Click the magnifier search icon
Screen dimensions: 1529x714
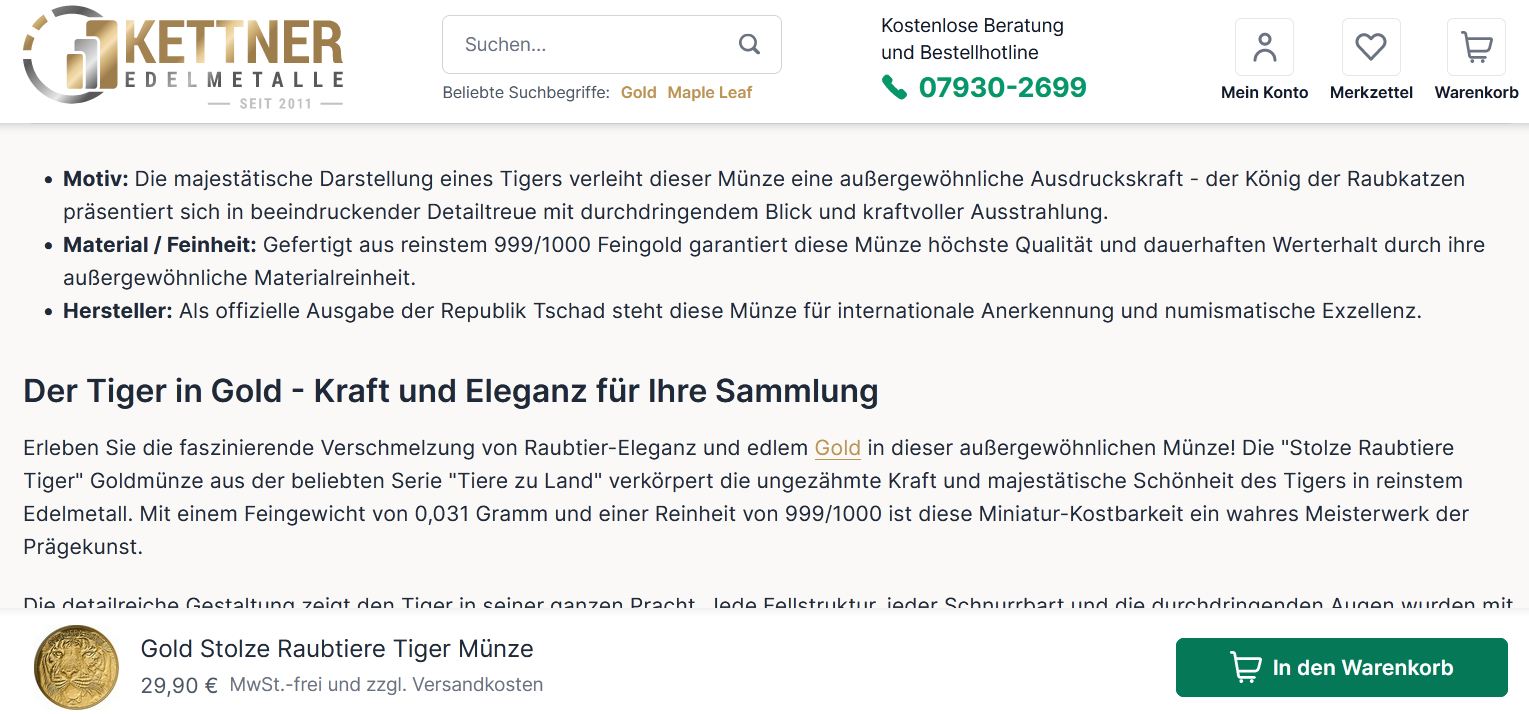point(749,44)
